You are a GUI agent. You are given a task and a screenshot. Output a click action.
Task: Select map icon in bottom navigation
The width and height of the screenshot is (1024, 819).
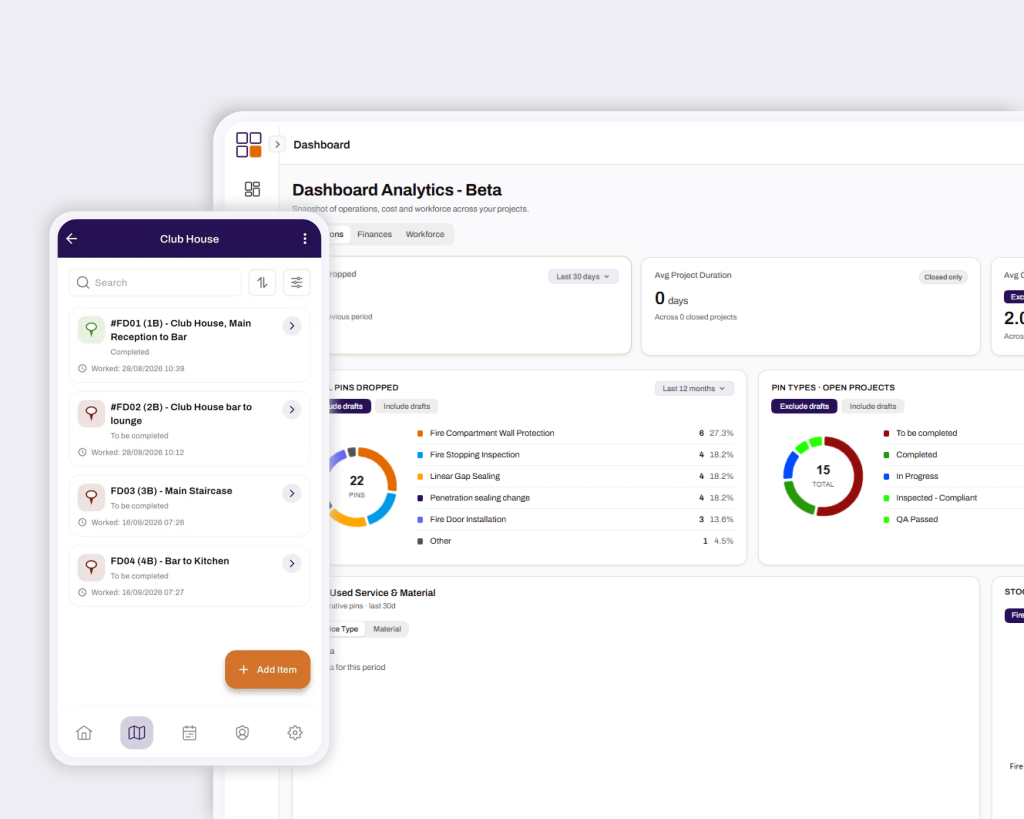(x=136, y=733)
